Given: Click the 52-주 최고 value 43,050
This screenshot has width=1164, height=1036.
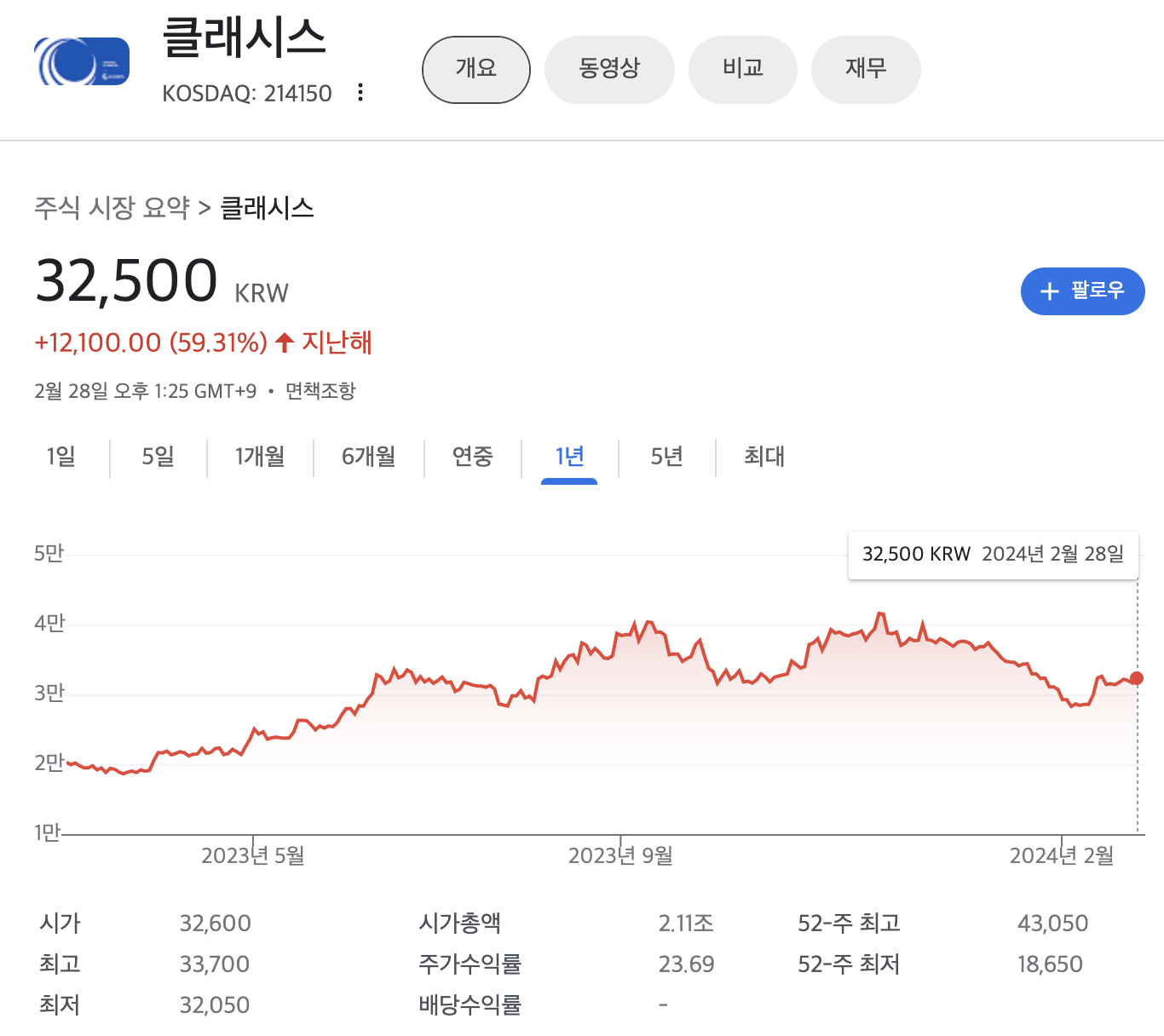Looking at the screenshot, I should pyautogui.click(x=1052, y=924).
